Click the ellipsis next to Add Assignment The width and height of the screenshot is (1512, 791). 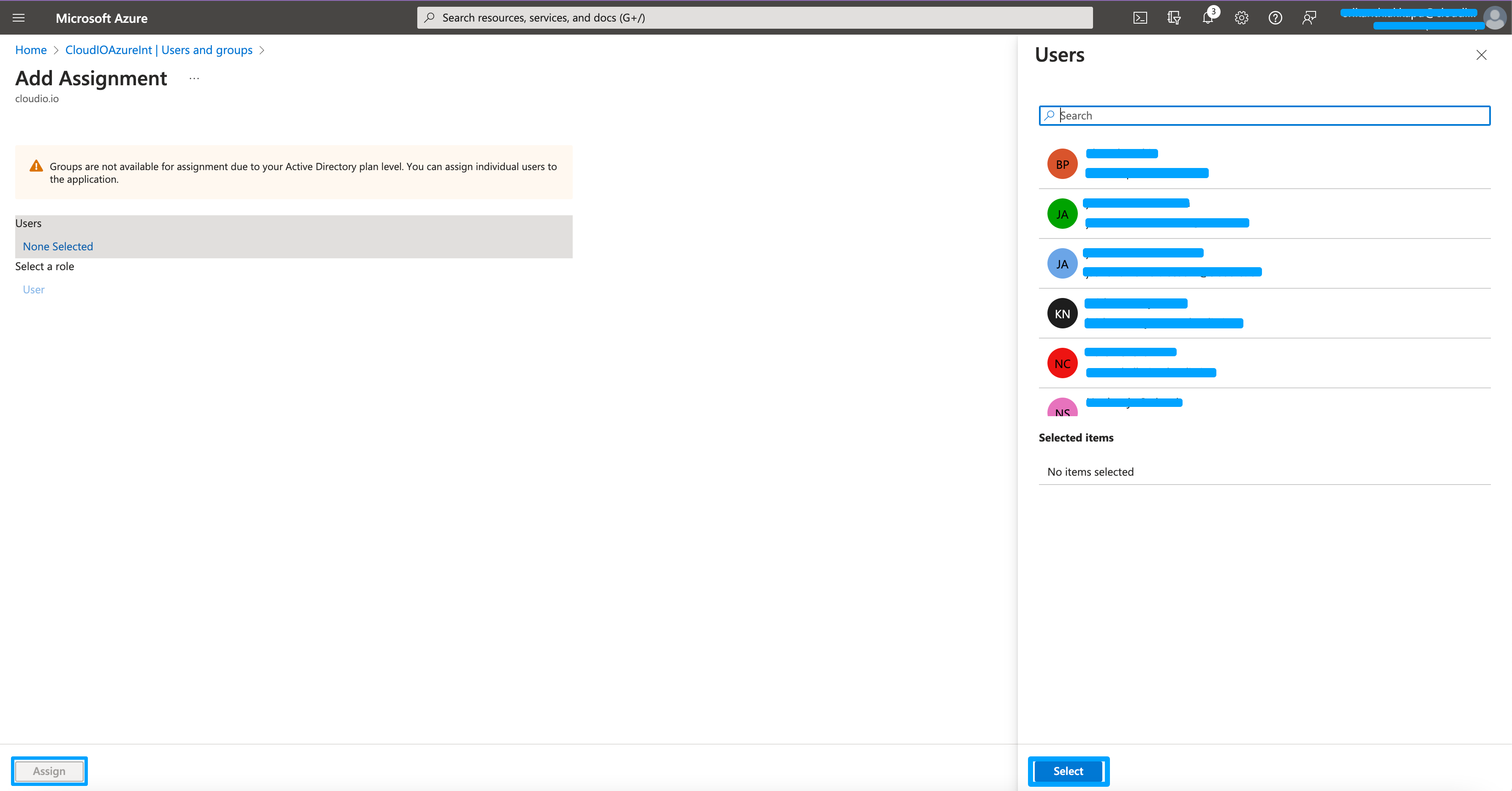tap(194, 78)
